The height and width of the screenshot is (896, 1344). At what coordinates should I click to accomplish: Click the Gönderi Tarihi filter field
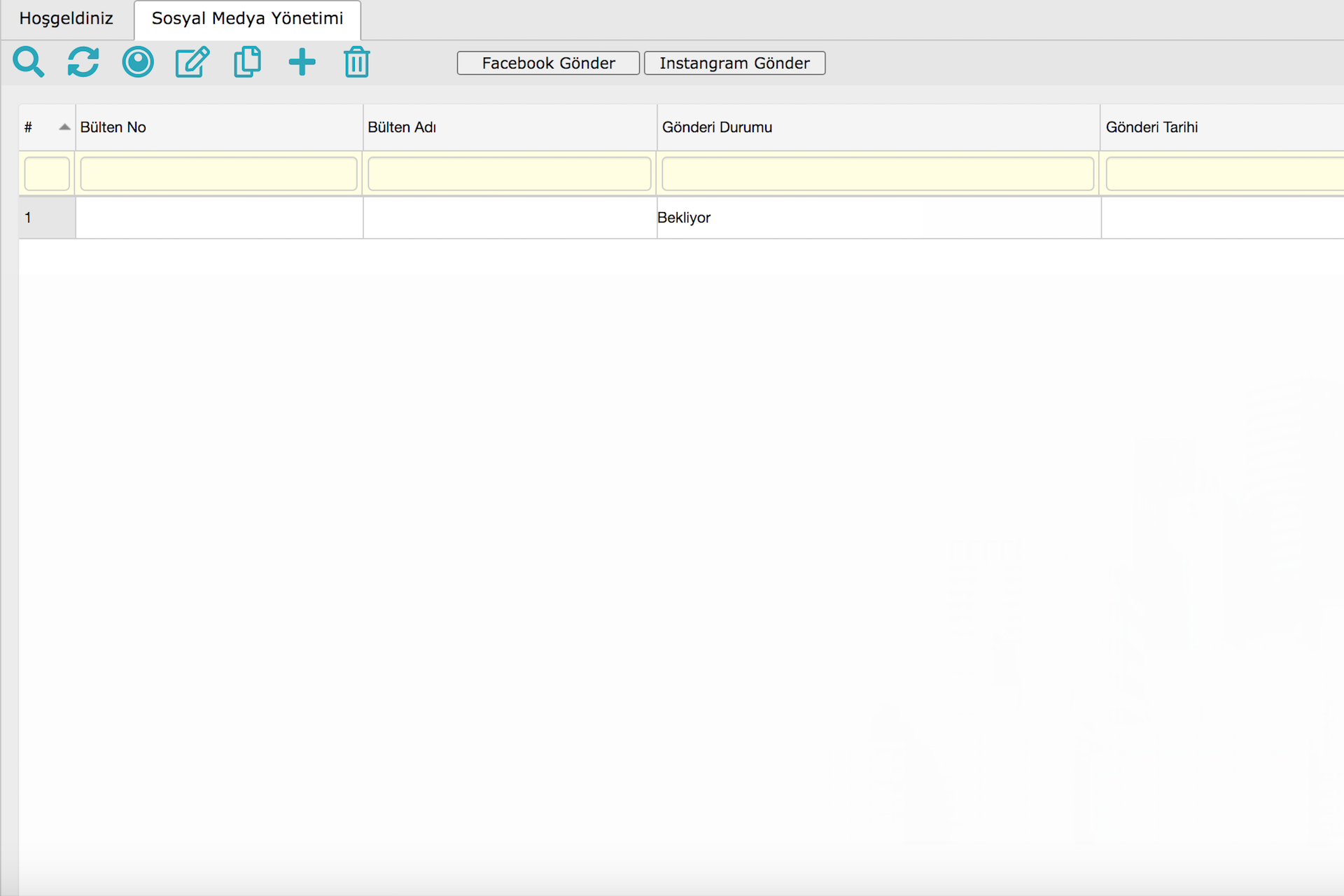point(1224,174)
